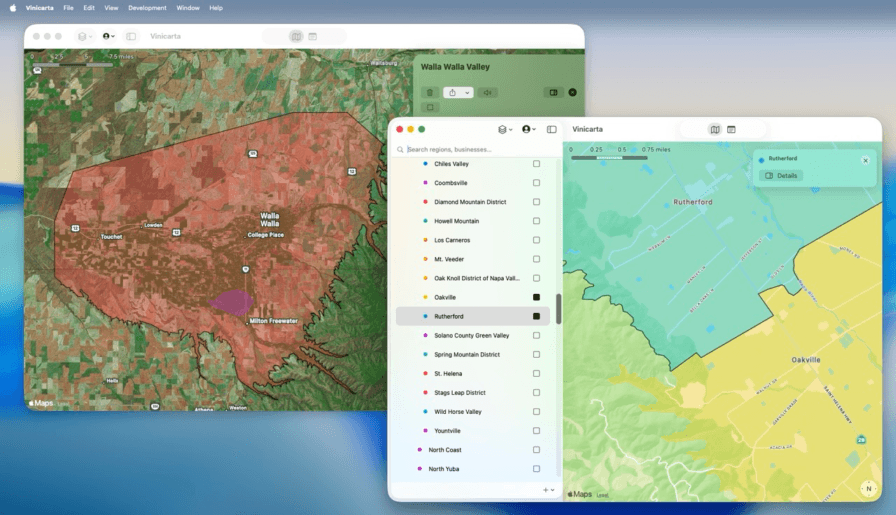Screen dimensions: 896x515
Task: Click Oakville's yellow color dot
Action: click(425, 297)
